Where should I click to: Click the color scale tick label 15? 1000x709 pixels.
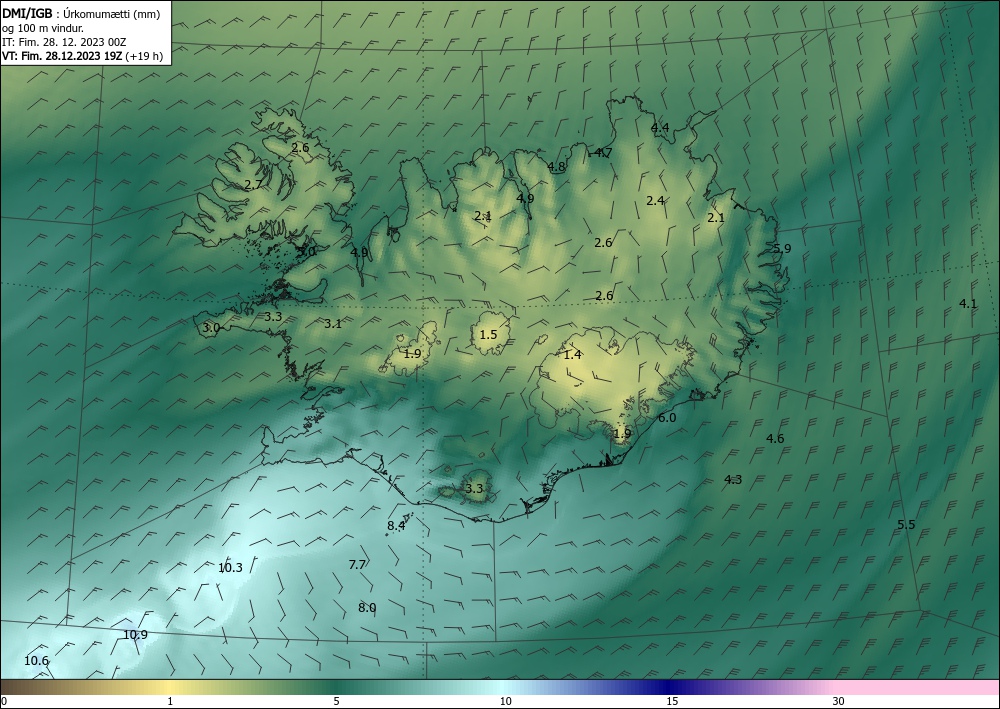(672, 701)
